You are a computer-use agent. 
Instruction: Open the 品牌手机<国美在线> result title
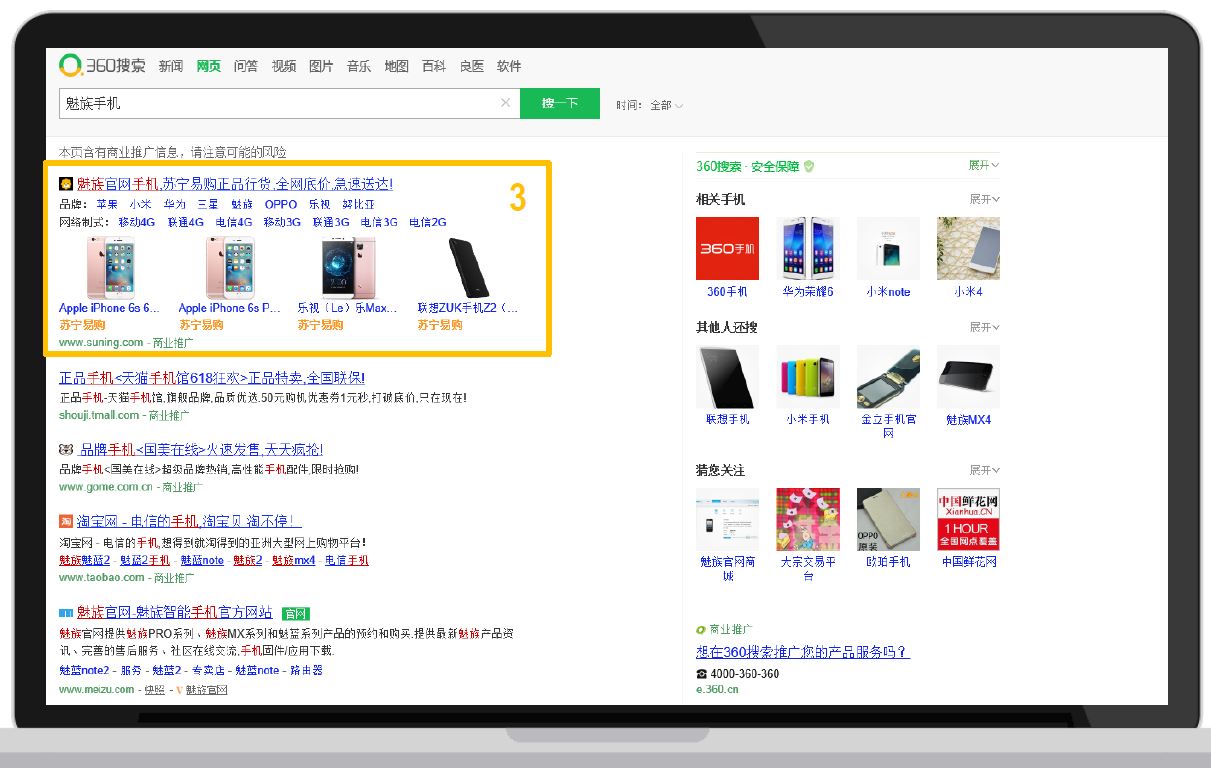[200, 450]
